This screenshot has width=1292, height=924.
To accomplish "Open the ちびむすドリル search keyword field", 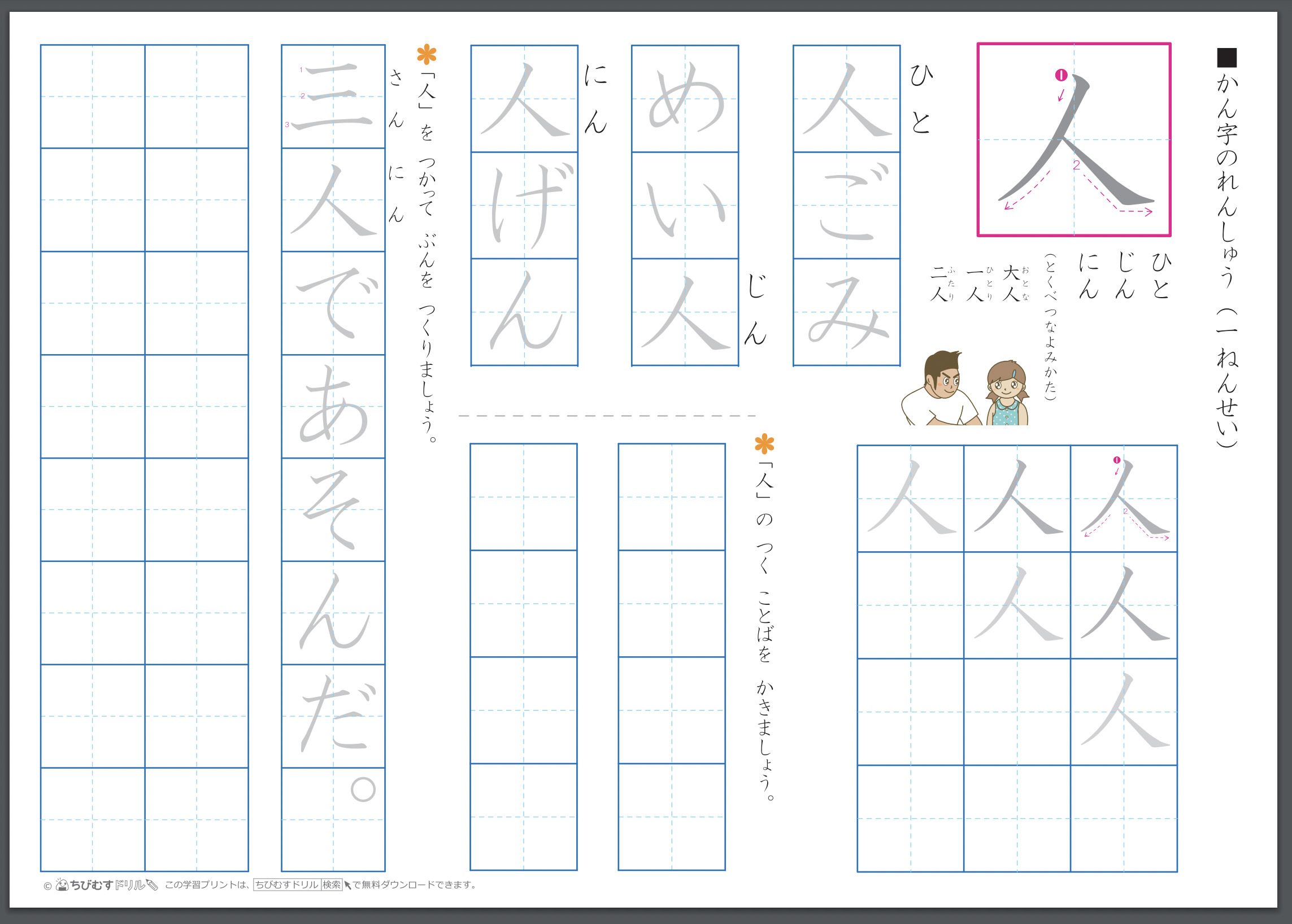I will (286, 883).
